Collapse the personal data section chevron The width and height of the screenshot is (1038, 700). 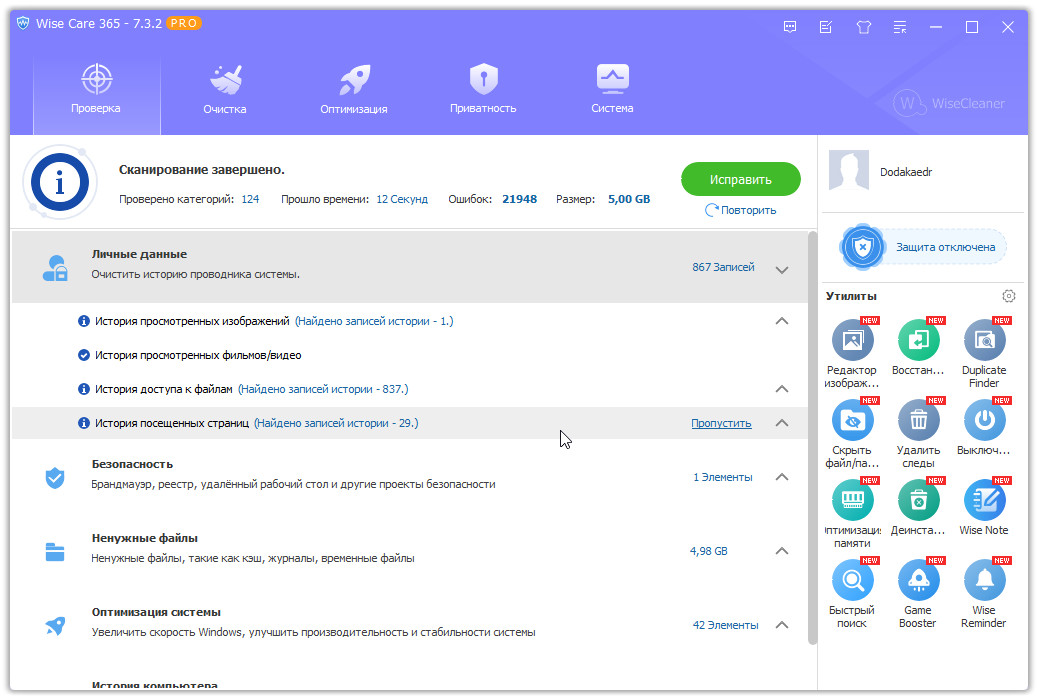(x=782, y=269)
